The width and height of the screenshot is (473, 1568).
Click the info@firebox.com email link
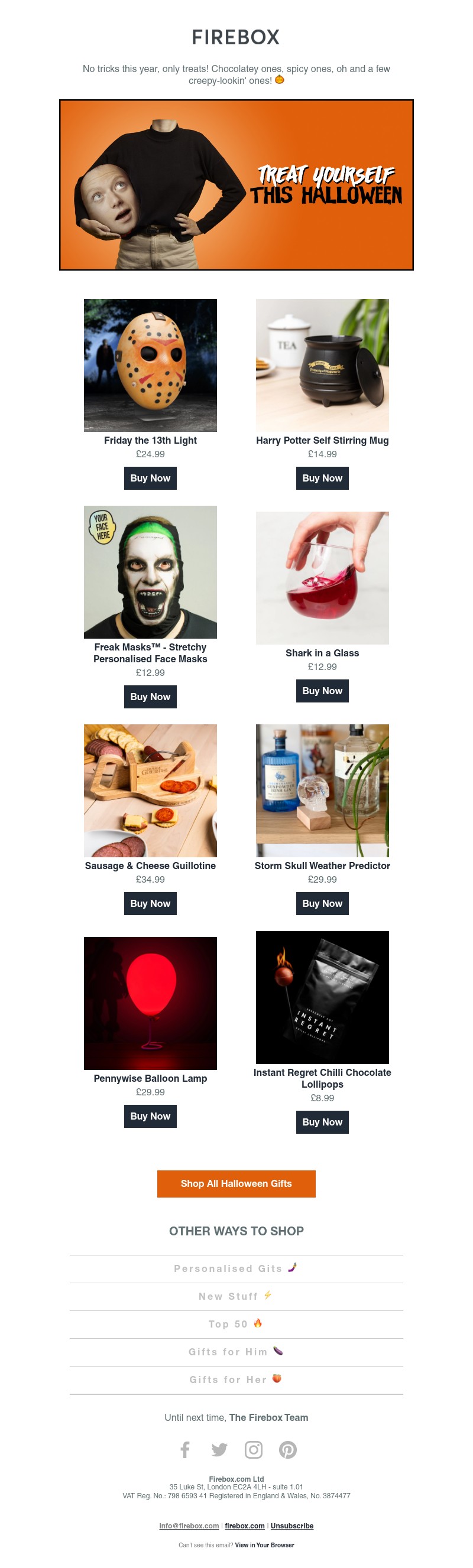tap(189, 1525)
